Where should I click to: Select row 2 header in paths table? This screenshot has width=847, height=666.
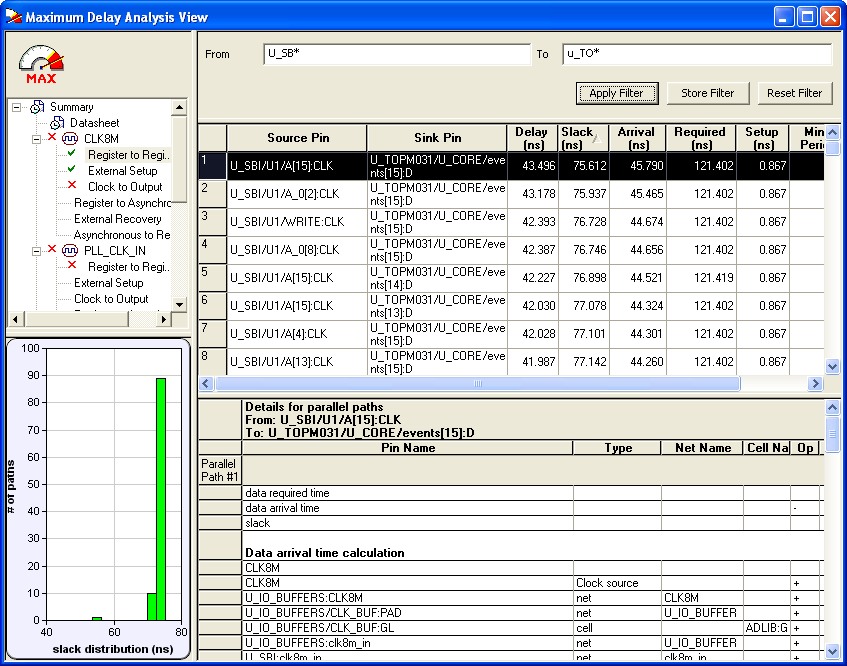click(x=212, y=194)
